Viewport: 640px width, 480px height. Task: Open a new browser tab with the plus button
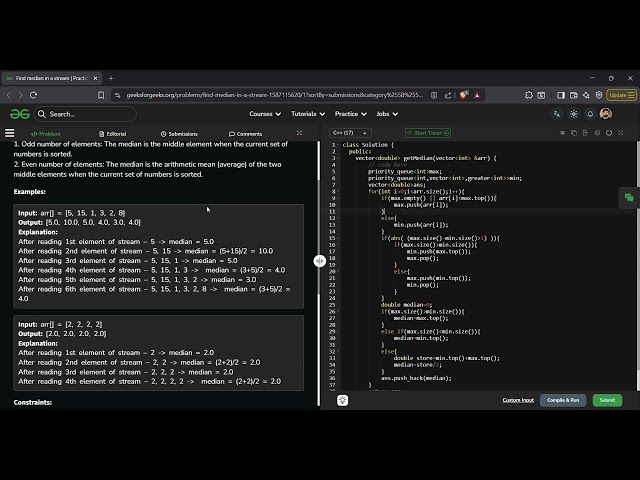tap(111, 78)
